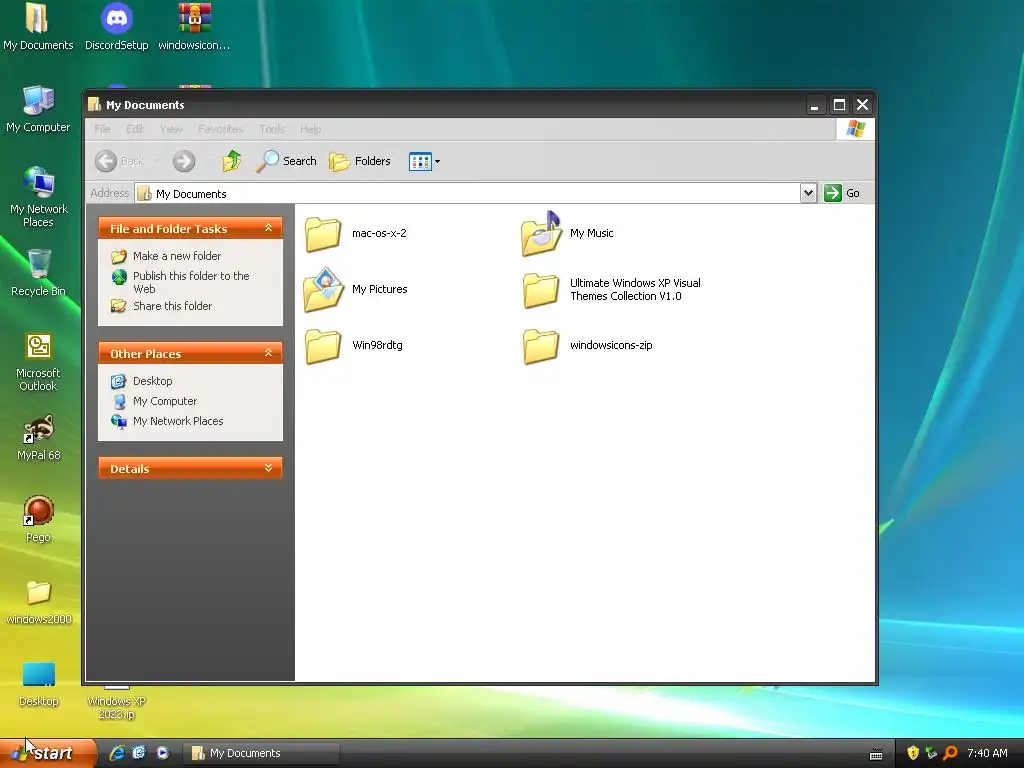Launch Internet Explorer from Quick Launch
The width and height of the screenshot is (1024, 768).
click(118, 753)
